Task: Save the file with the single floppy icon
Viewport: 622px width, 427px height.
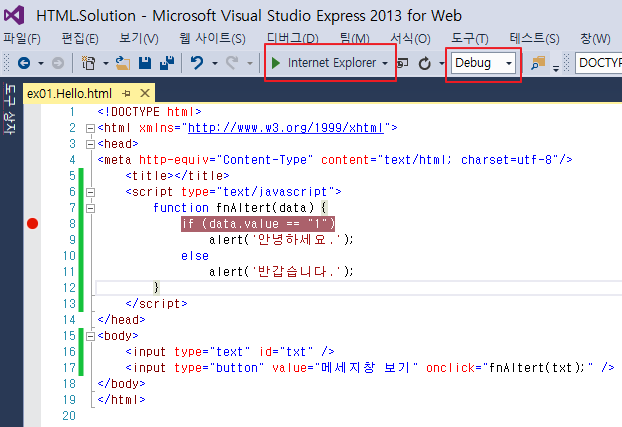Action: 145,63
